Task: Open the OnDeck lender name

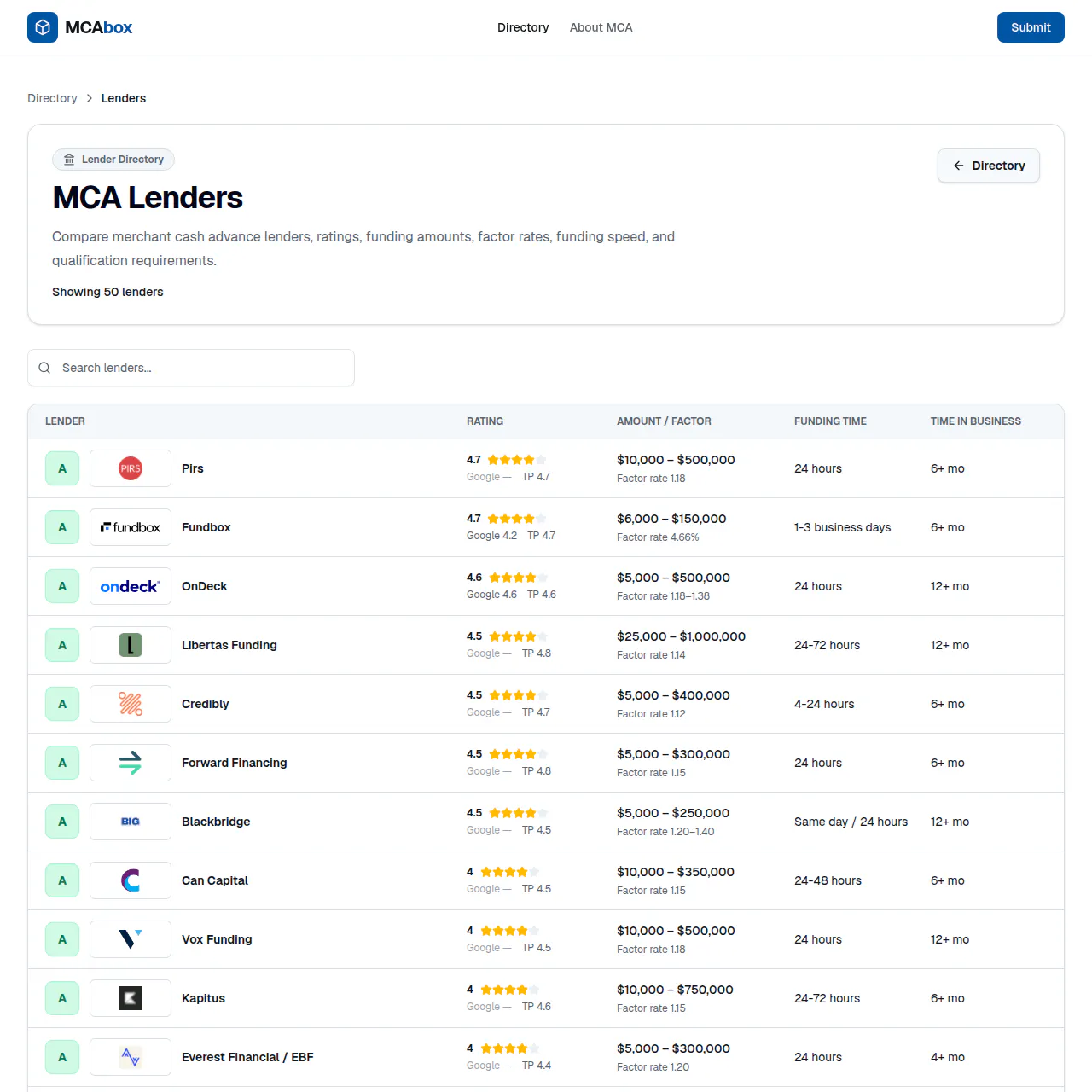Action: pos(205,586)
